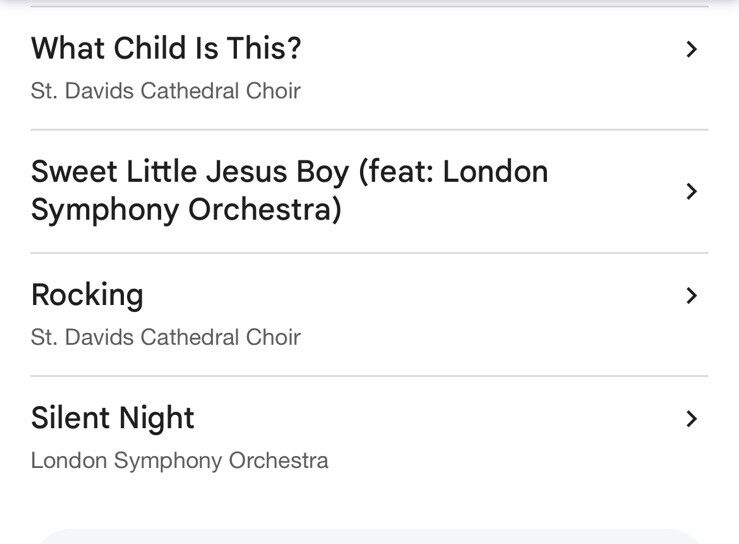Tap St. Davids Cathedral Choir under Rocking
The image size is (739, 544).
point(165,337)
